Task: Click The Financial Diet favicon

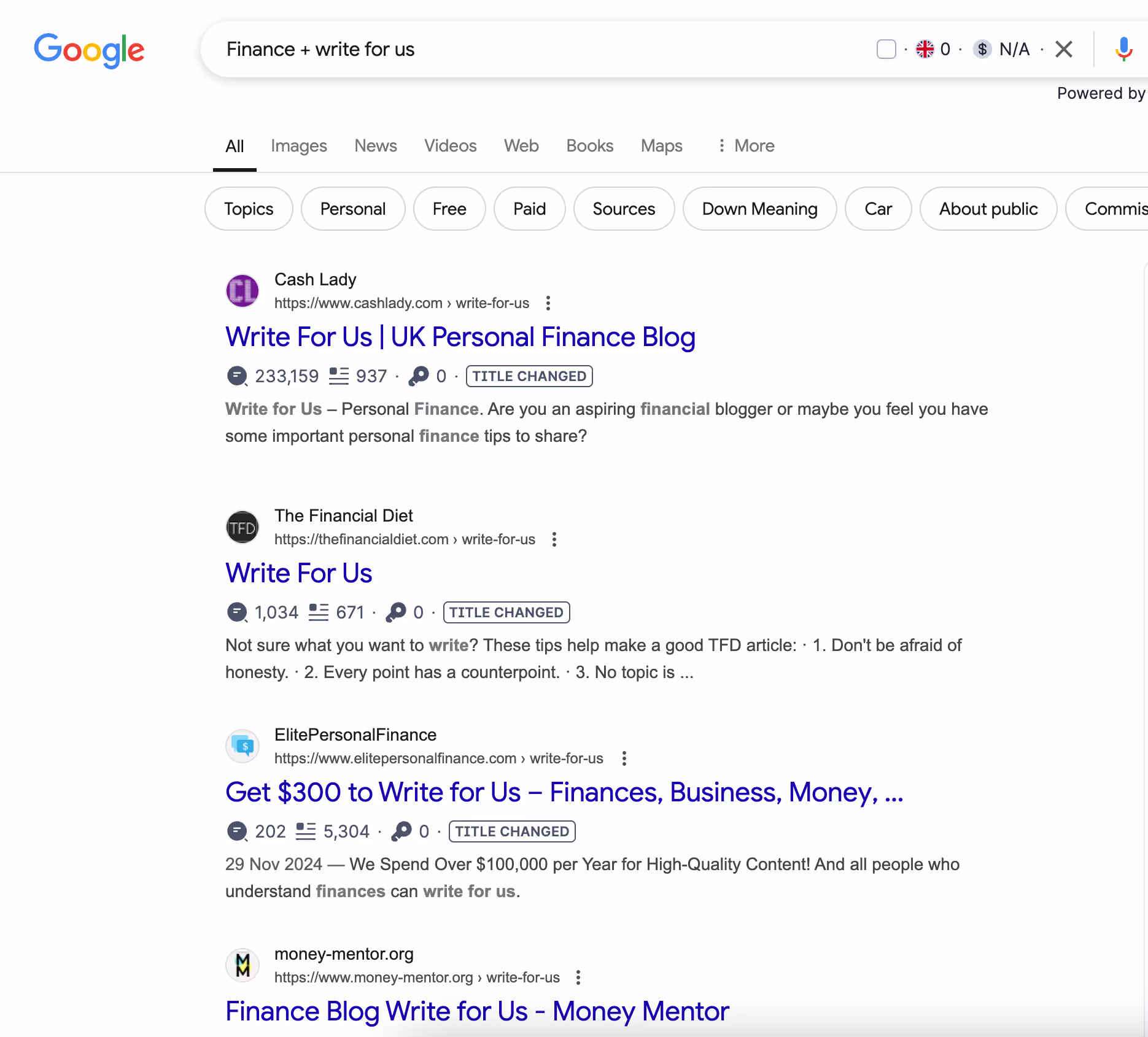Action: tap(242, 527)
